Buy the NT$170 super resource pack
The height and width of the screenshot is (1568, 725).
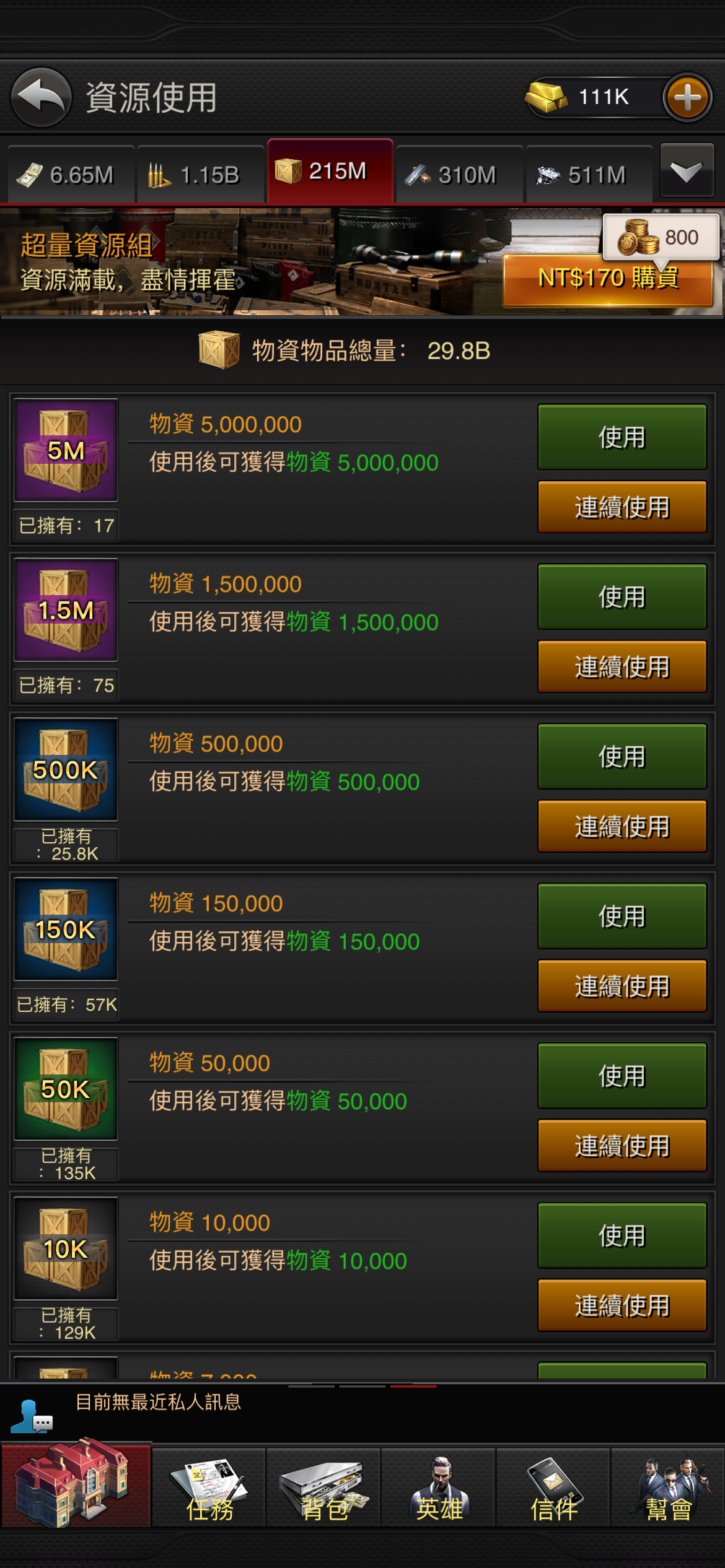click(x=608, y=279)
